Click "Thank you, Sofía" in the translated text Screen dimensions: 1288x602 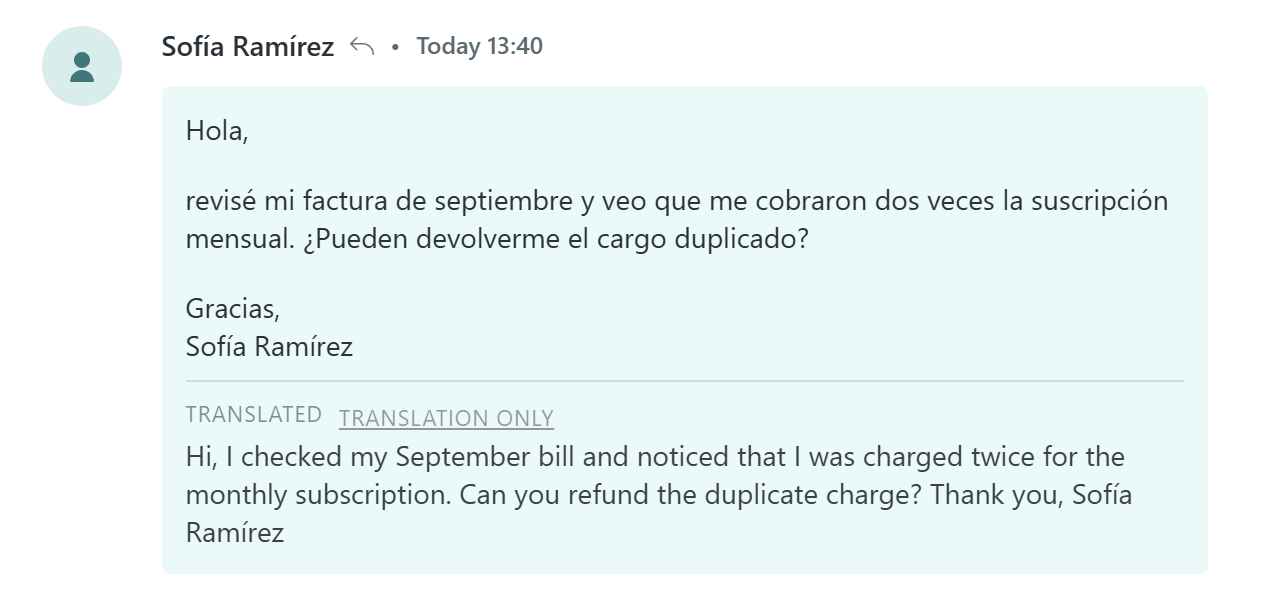(x=1032, y=495)
